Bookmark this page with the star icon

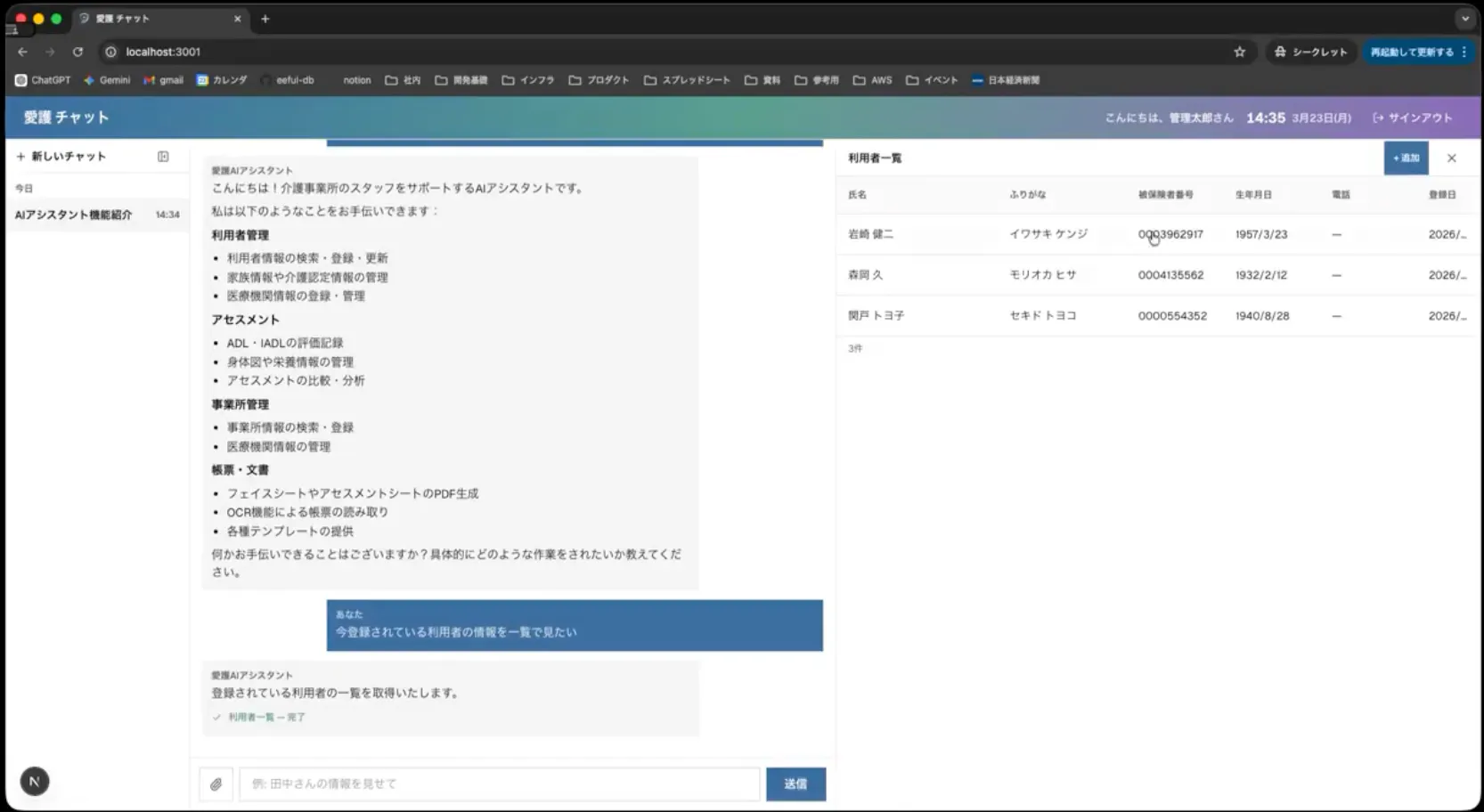click(x=1239, y=52)
